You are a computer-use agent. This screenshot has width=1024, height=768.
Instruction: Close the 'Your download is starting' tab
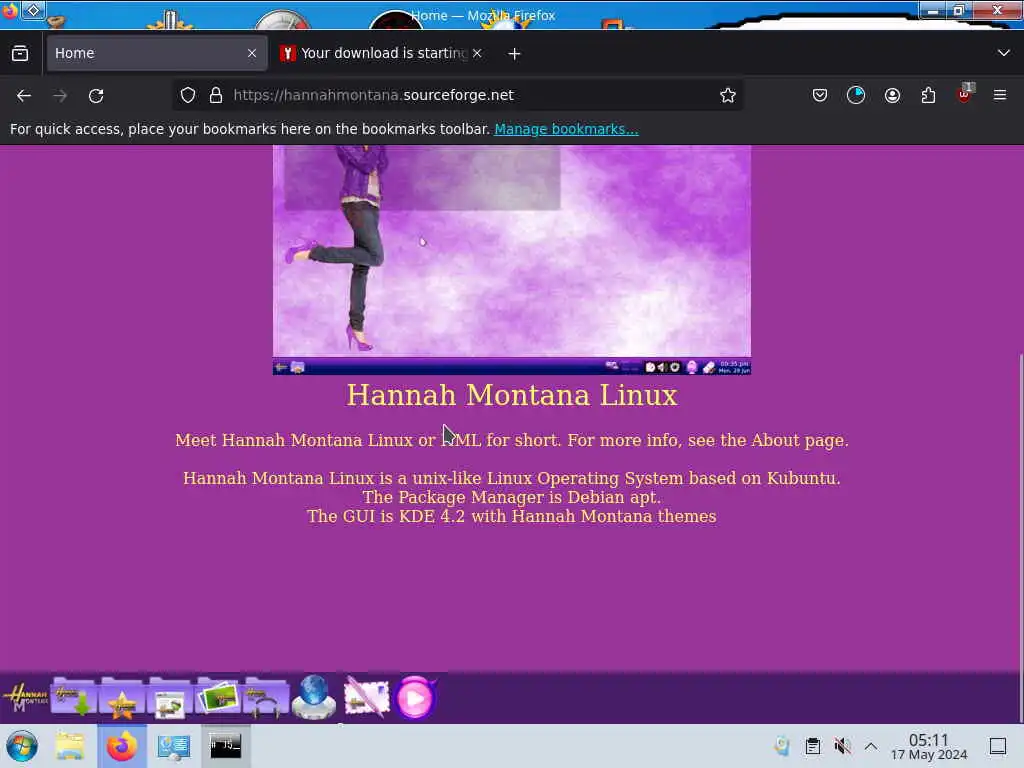pyautogui.click(x=477, y=53)
